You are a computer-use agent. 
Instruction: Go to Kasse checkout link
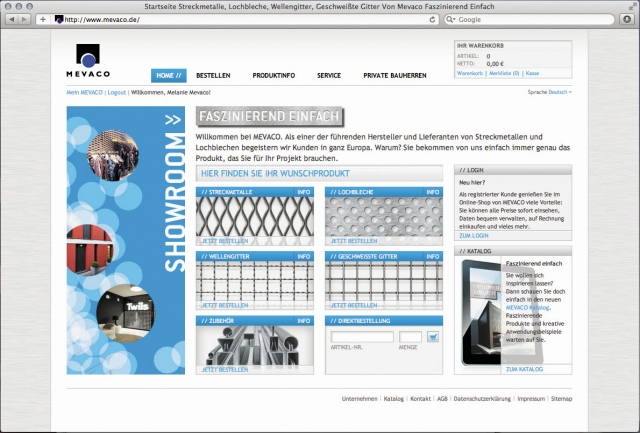click(x=532, y=73)
